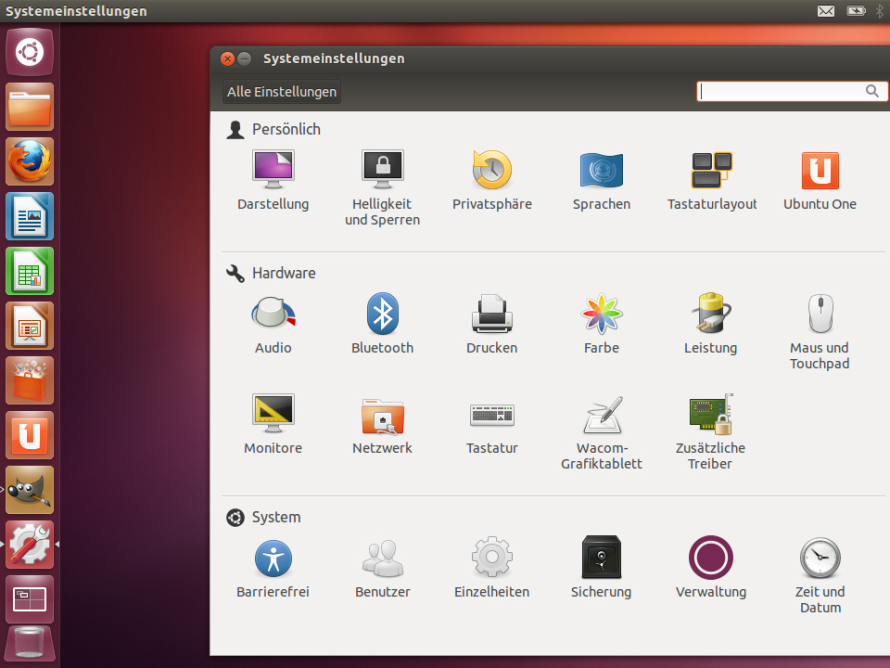The image size is (890, 668).
Task: Launch Firefox from the launcher
Action: point(30,162)
